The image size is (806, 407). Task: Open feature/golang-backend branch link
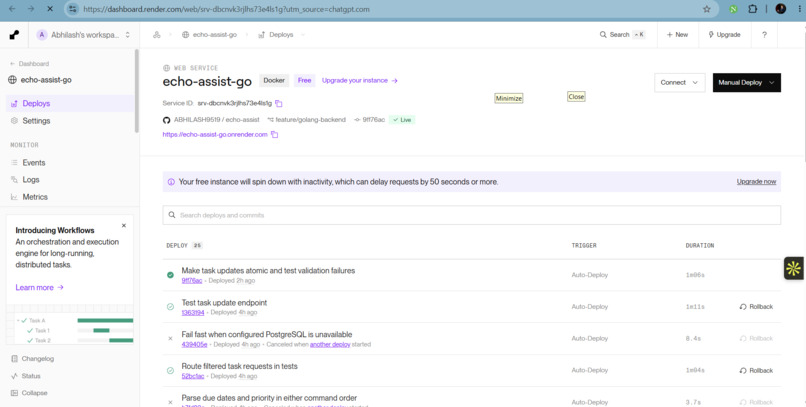[310, 120]
